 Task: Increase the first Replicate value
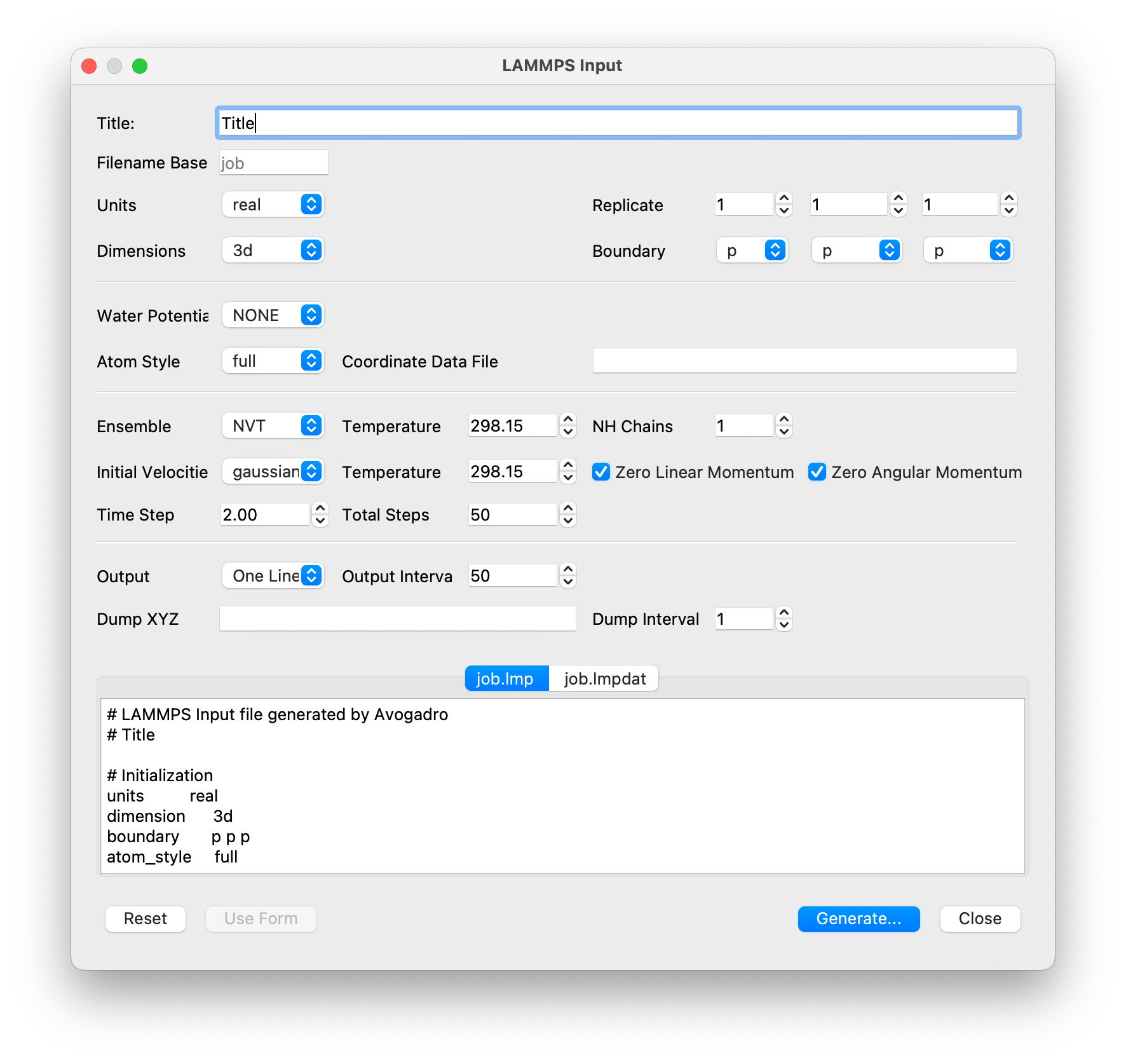click(x=784, y=198)
